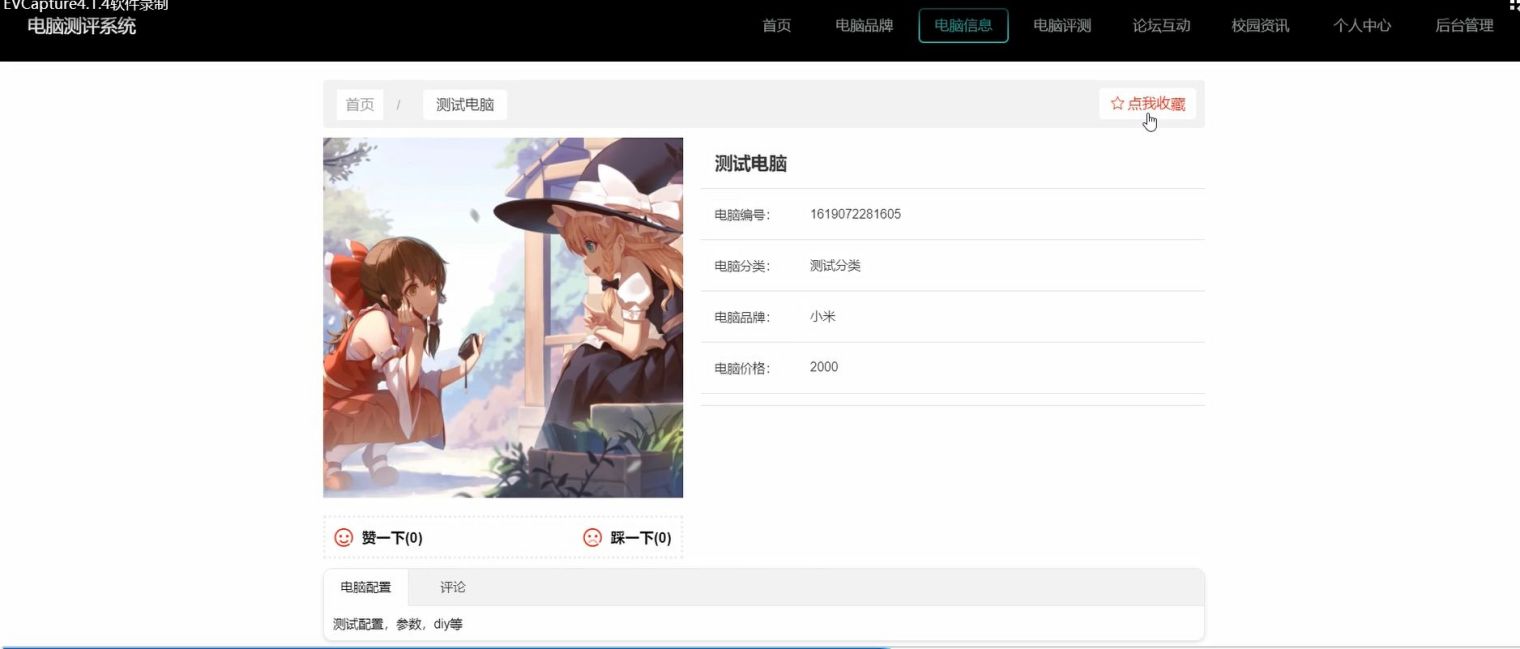Screen dimensions: 1520x649
Task: Navigate to 论坛互动
Action: pyautogui.click(x=1161, y=26)
